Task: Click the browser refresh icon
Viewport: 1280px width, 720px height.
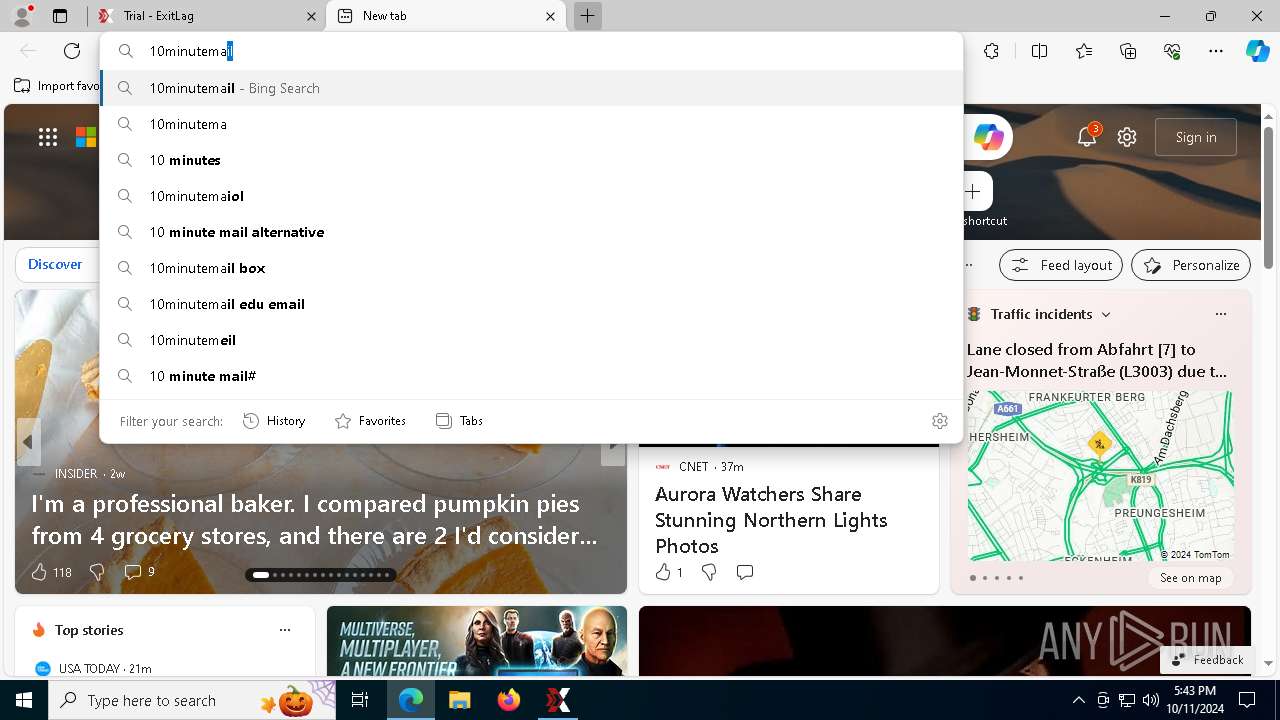Action: tap(72, 51)
